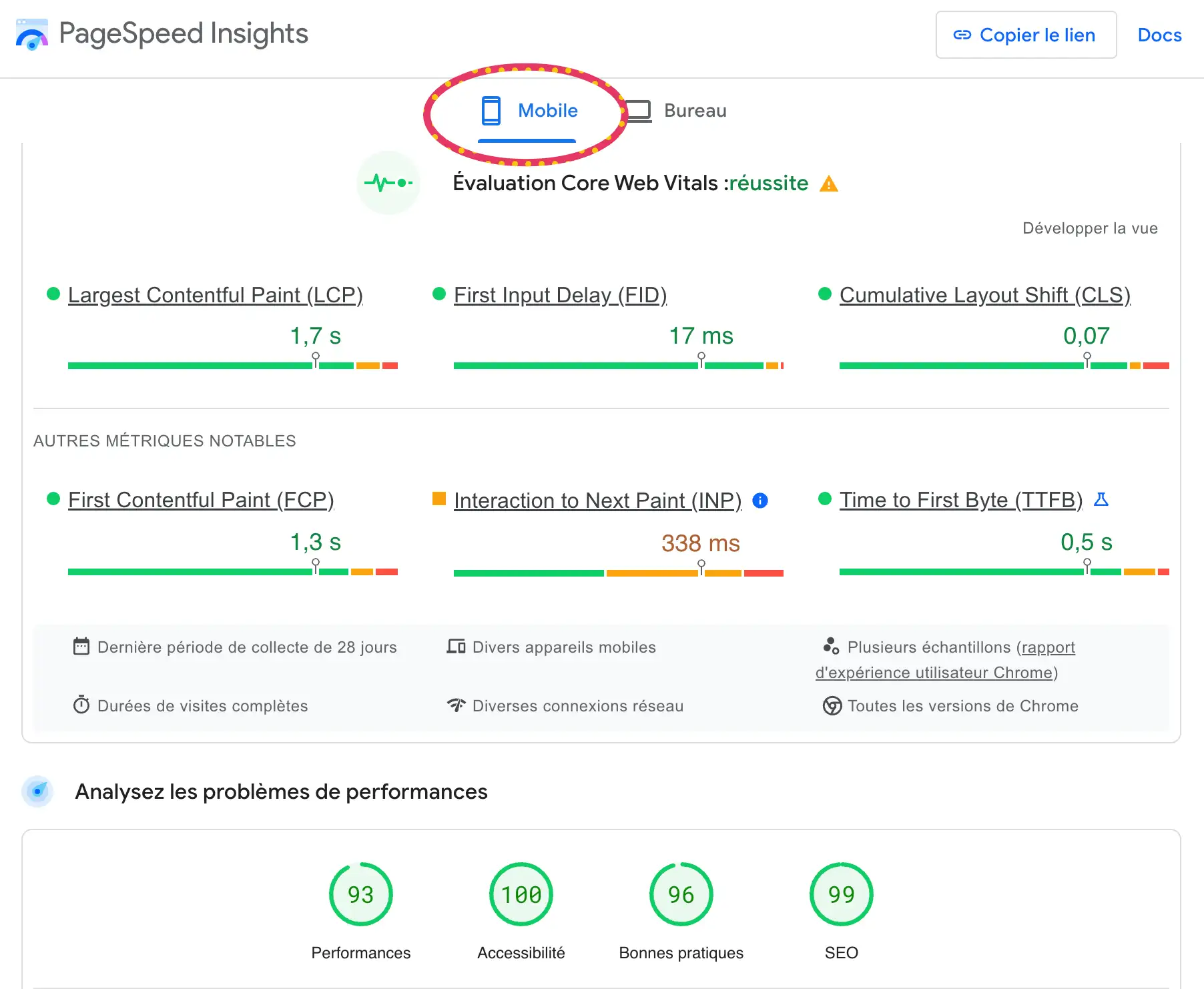Click the LCP distribution bar
Image resolution: width=1204 pixels, height=989 pixels.
pos(233,366)
